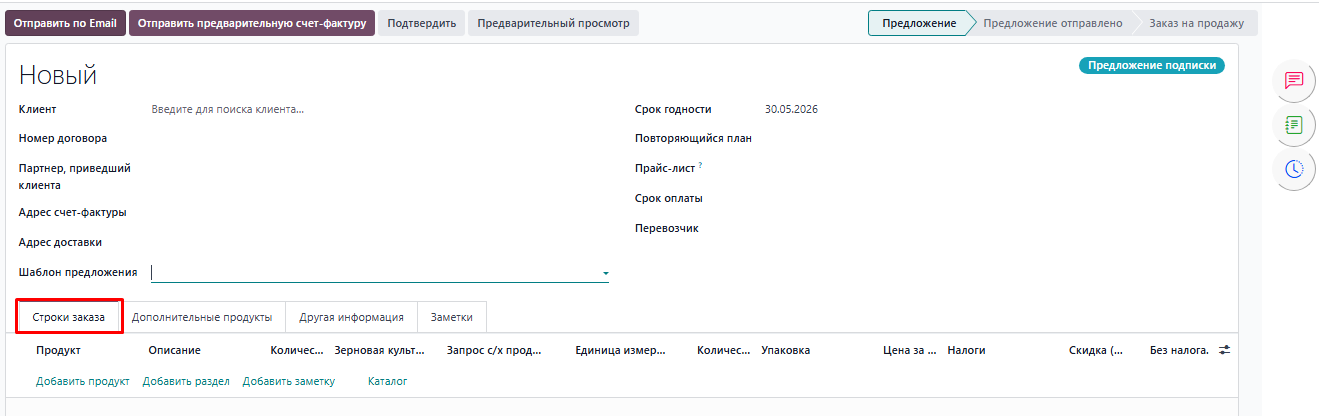
Task: Sort by Продукт column header
Action: [58, 350]
